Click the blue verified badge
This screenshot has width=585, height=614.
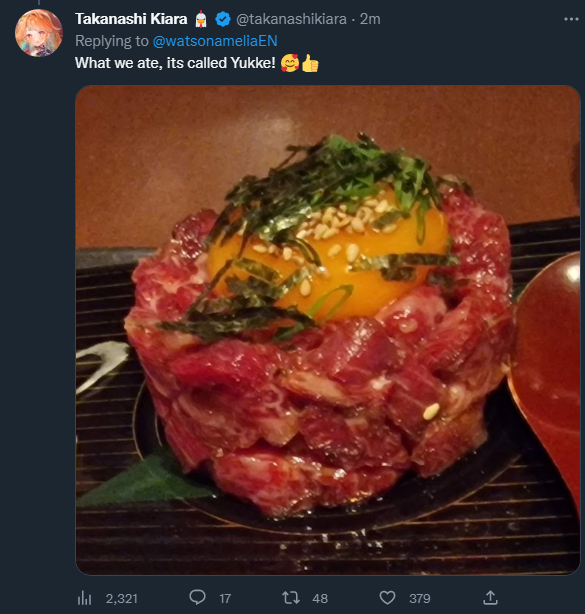pos(223,19)
